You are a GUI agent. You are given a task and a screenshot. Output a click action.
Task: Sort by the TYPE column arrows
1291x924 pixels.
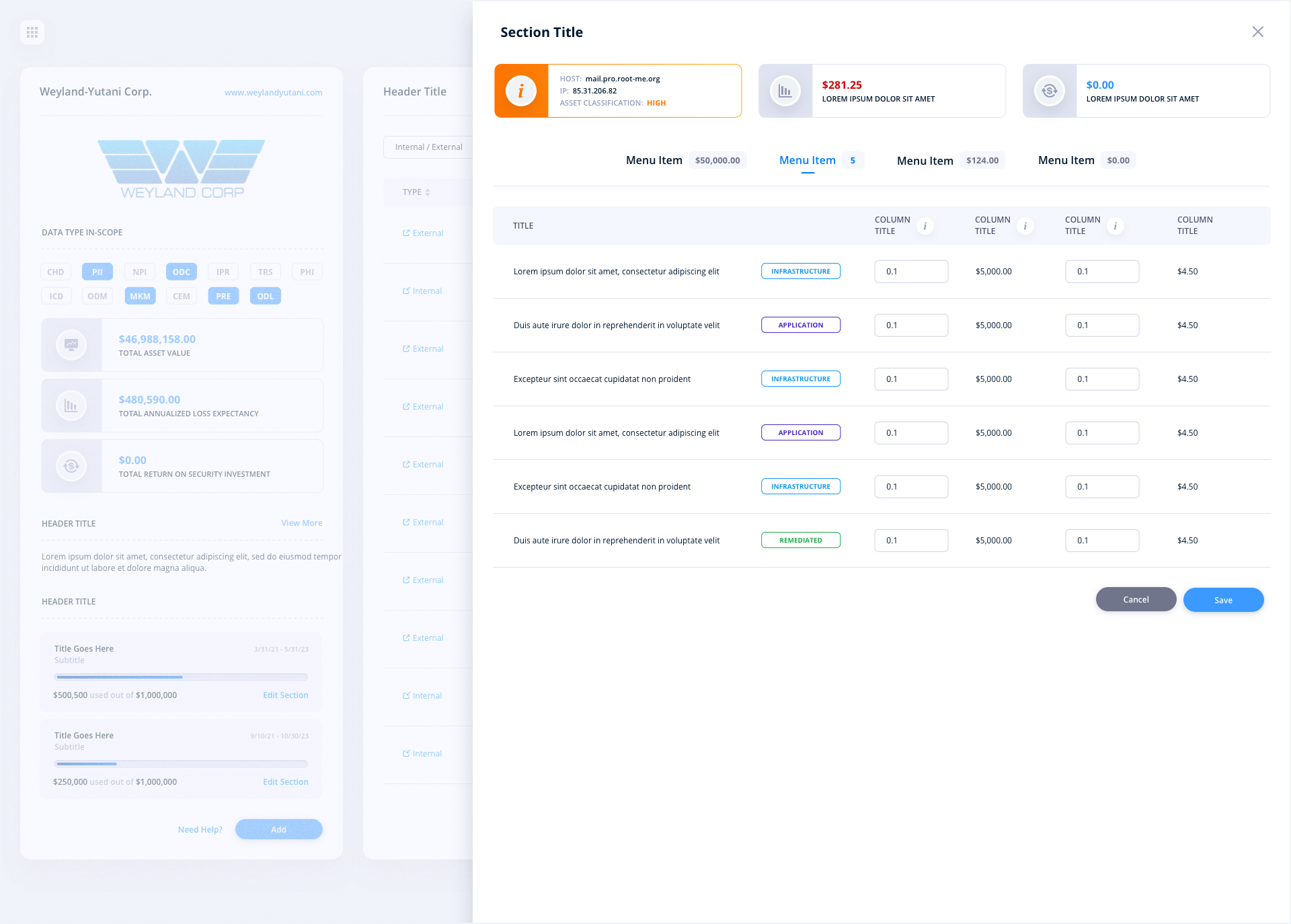coord(428,192)
